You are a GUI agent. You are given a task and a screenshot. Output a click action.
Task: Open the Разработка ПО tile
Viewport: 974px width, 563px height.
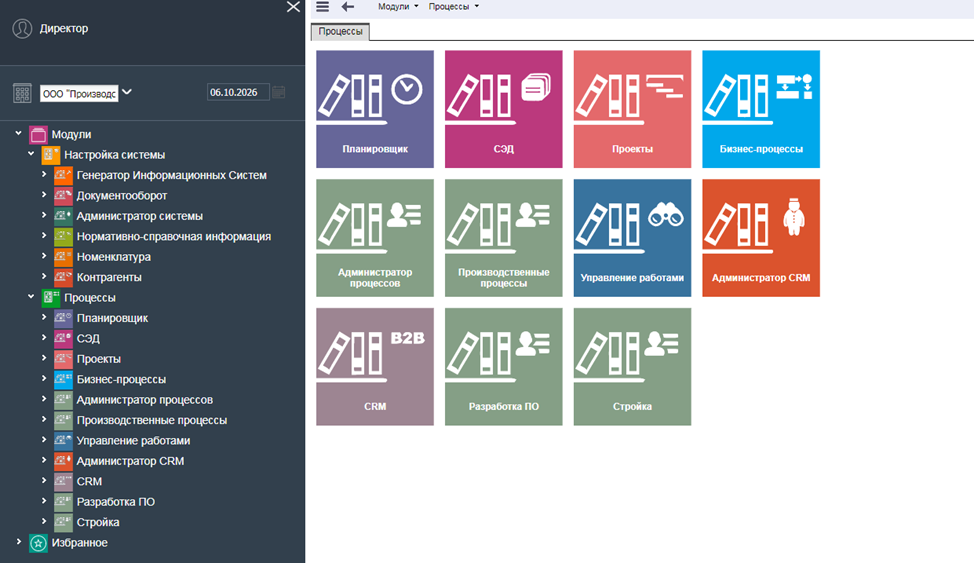[x=503, y=367]
